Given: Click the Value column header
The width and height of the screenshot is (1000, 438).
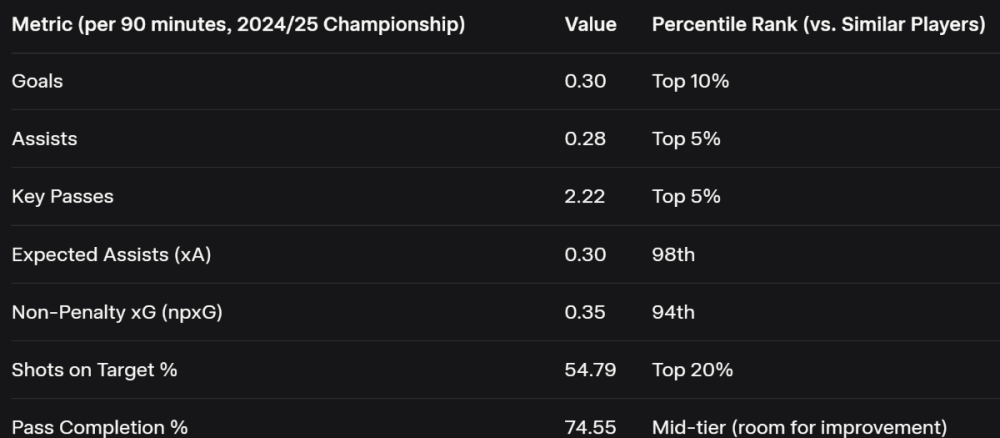Looking at the screenshot, I should pyautogui.click(x=590, y=24).
